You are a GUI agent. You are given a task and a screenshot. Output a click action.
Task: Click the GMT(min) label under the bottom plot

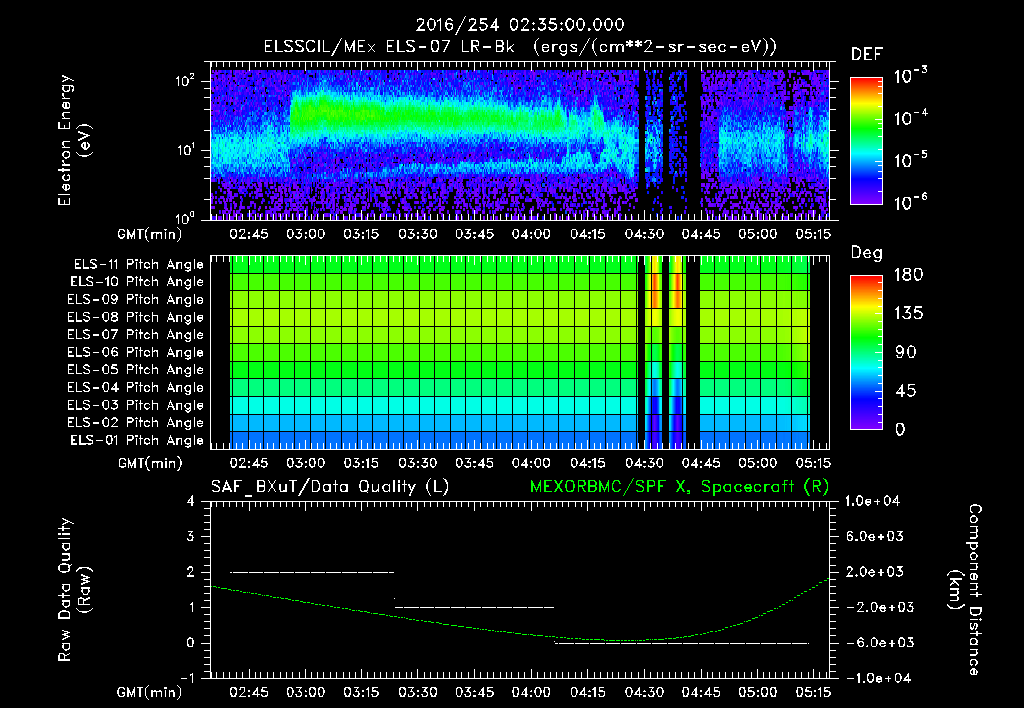(150, 692)
